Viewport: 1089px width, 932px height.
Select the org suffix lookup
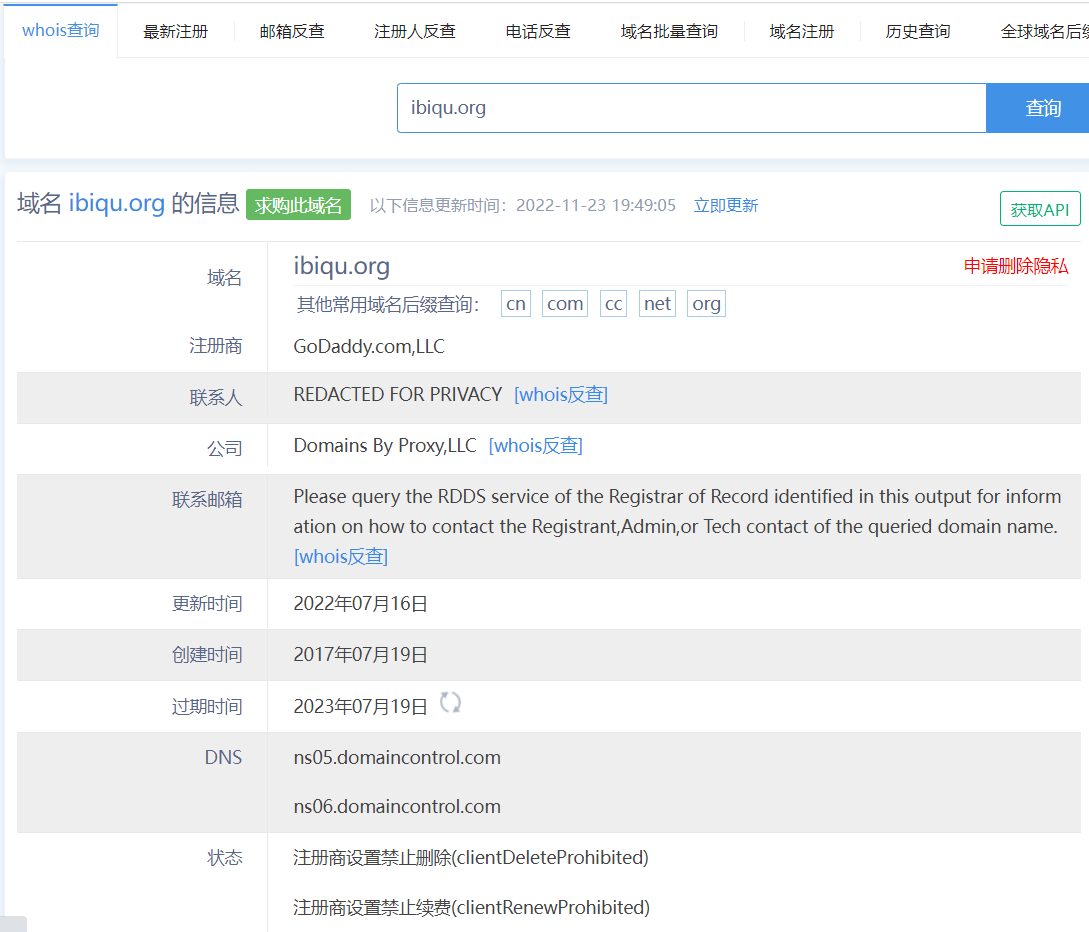(706, 303)
